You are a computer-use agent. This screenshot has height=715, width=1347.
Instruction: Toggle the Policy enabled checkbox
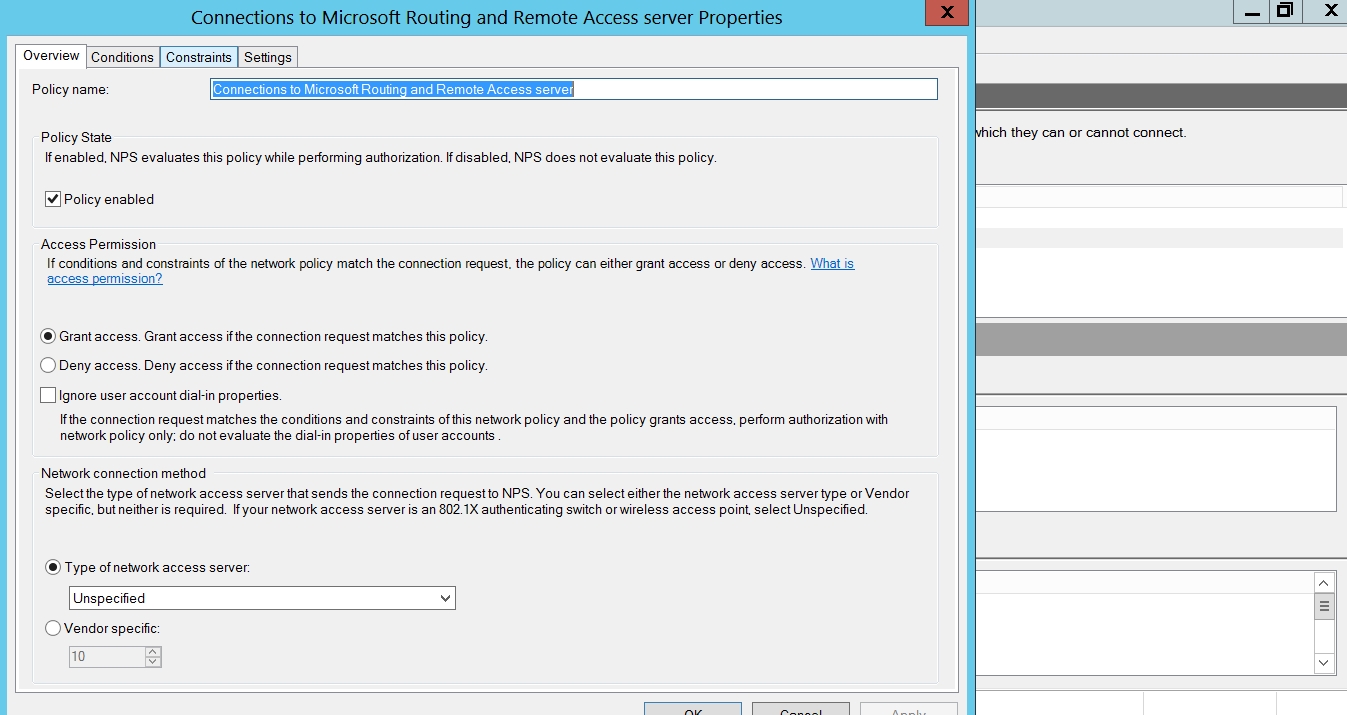point(53,199)
